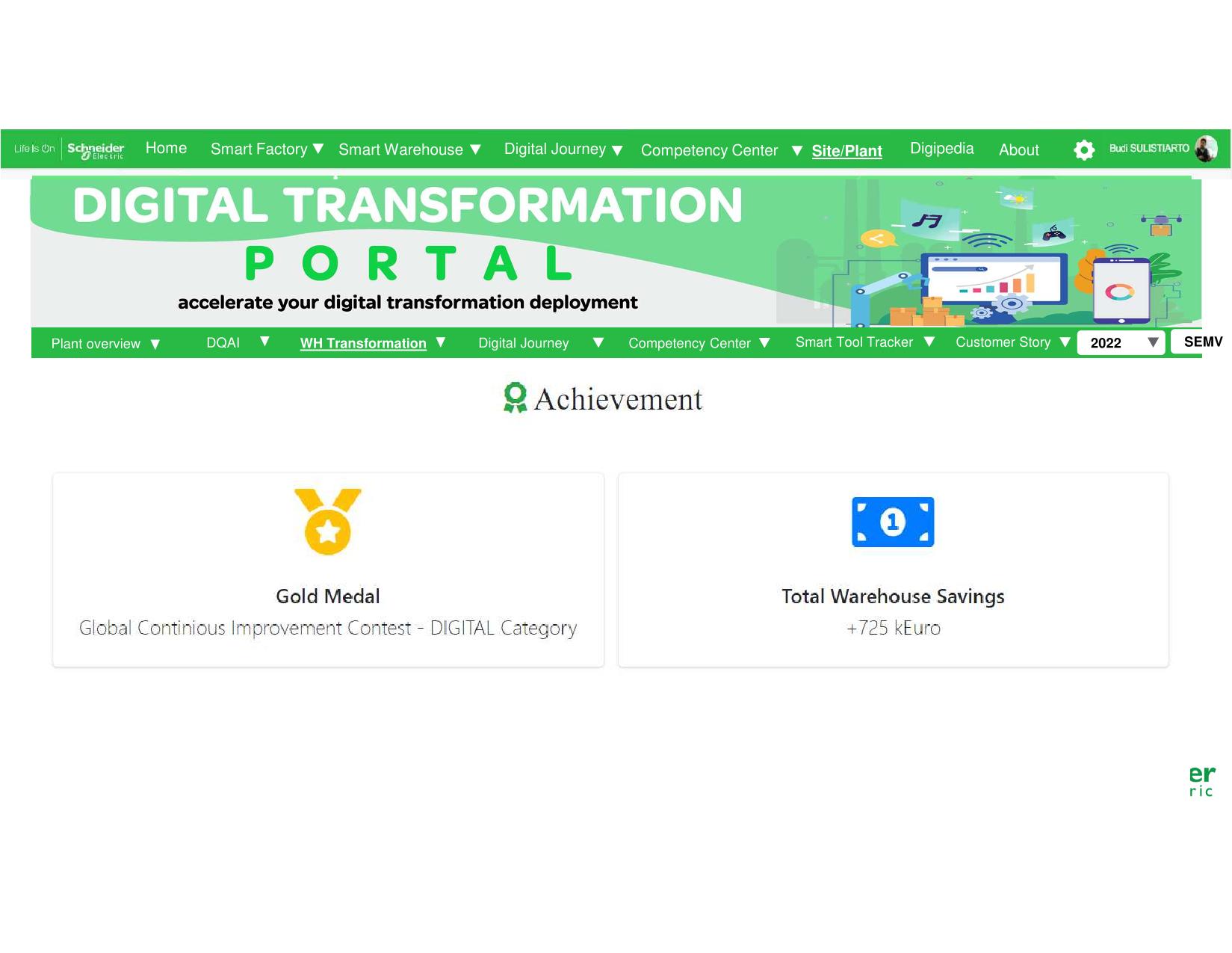Viewport: 1232px width, 953px height.
Task: Click the gold medal icon
Action: click(328, 522)
